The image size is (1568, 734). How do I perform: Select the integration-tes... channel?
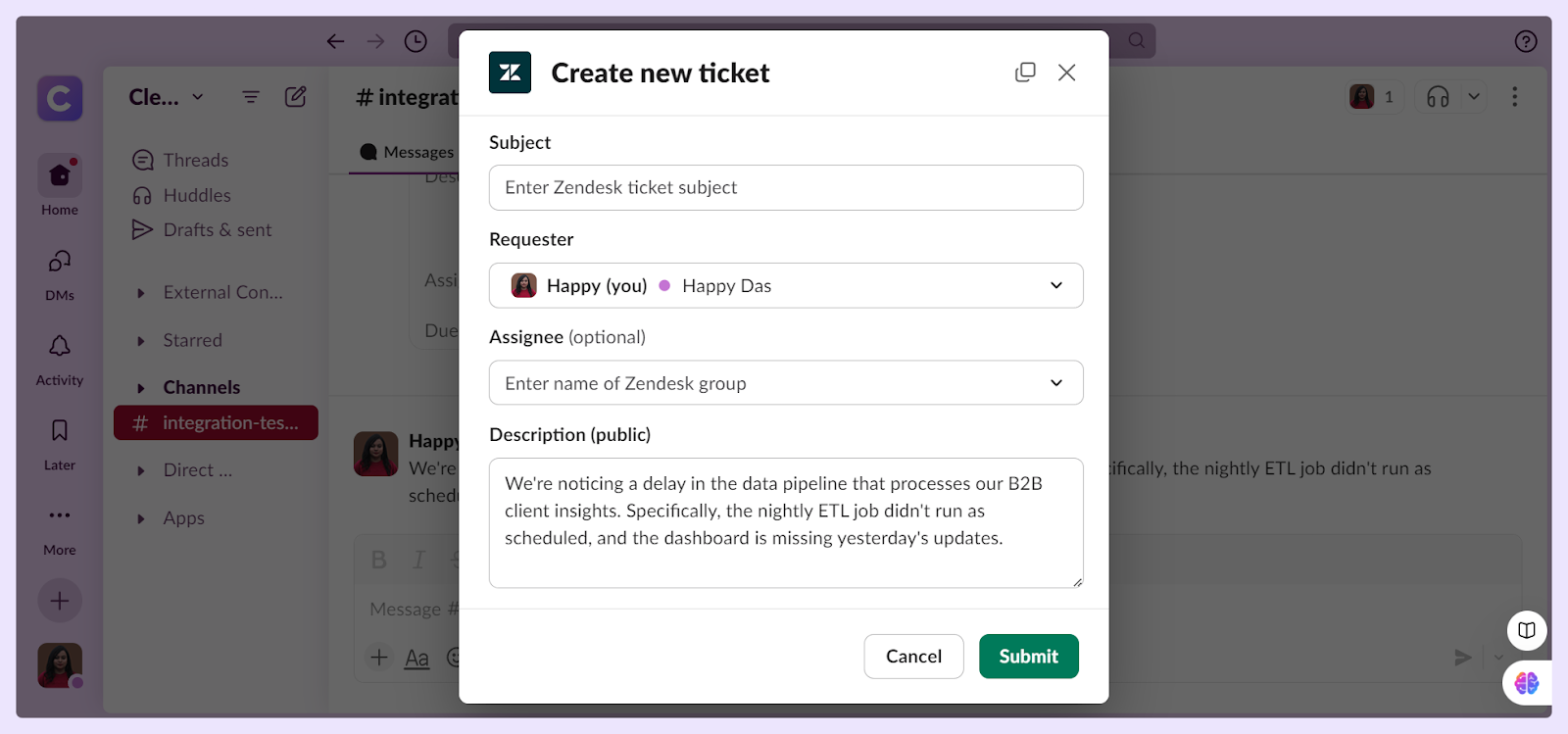216,422
